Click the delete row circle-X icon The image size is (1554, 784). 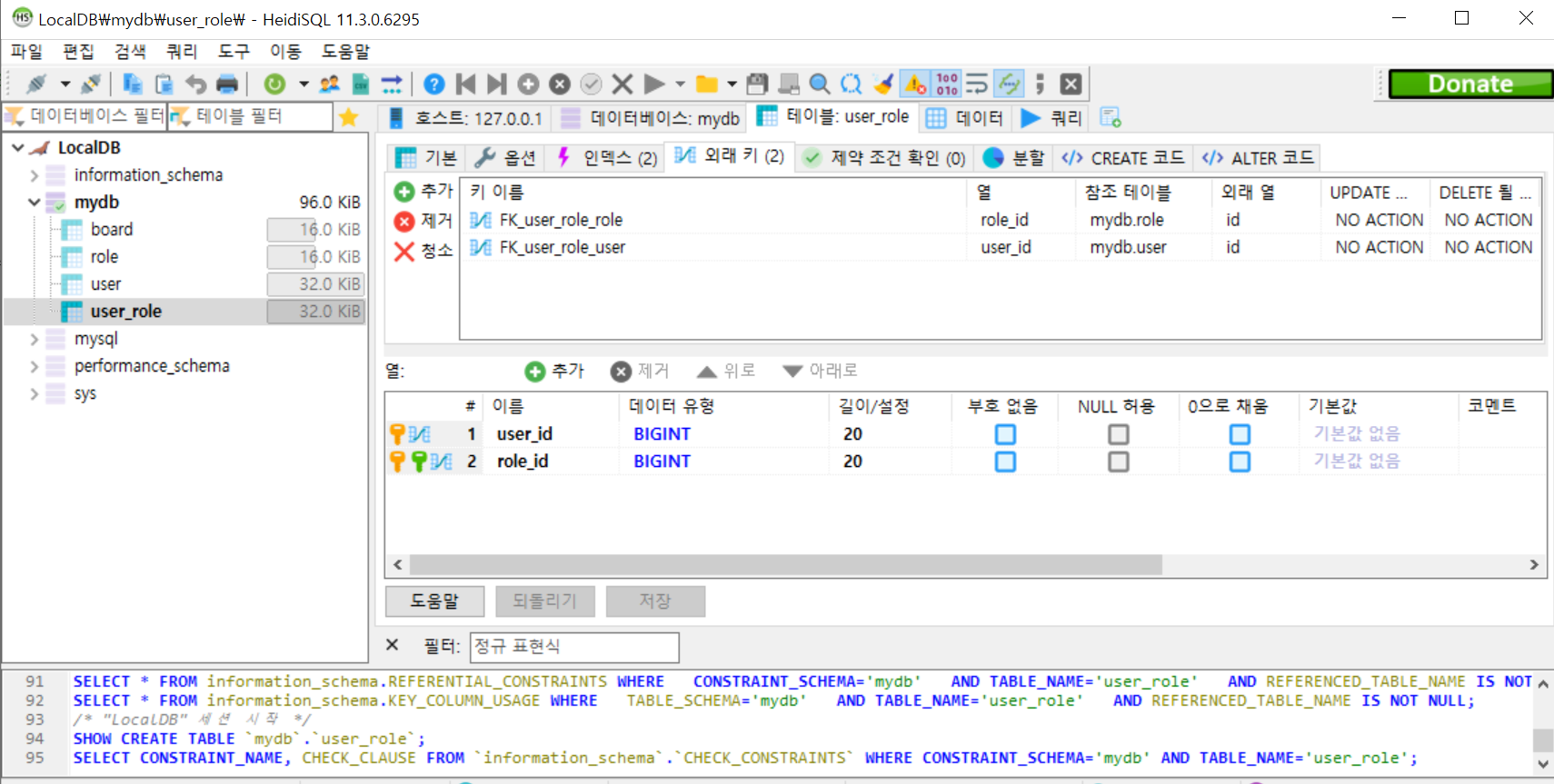coord(560,84)
